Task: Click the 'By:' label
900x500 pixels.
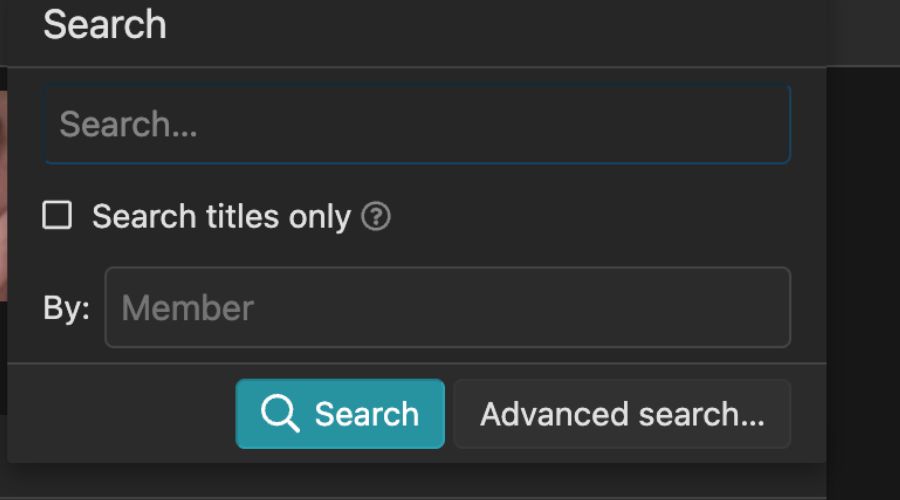Action: (x=66, y=307)
